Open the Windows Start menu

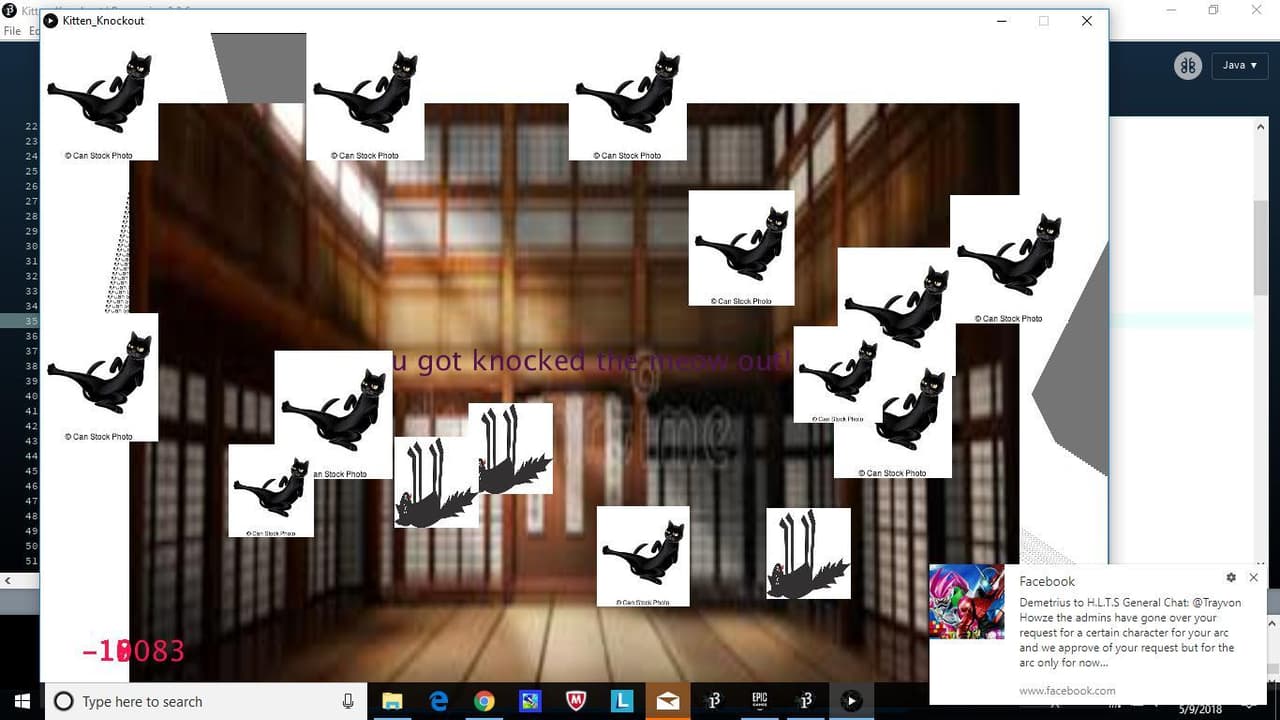(22, 701)
